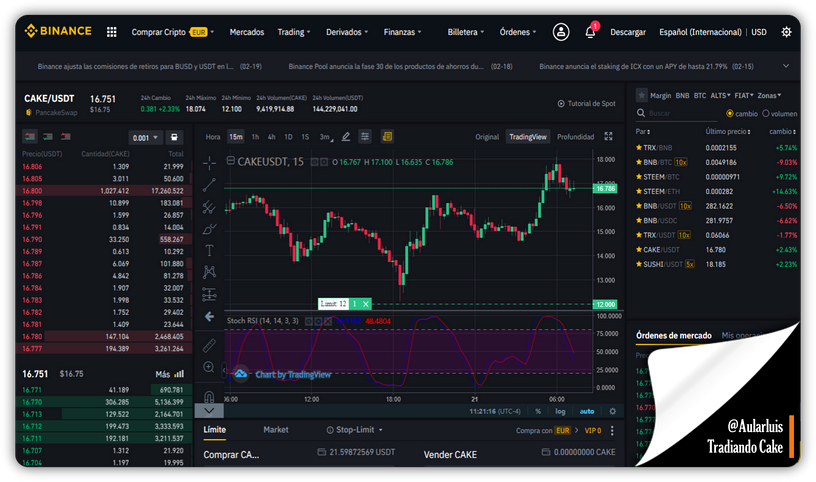Open the Derivados dropdown
Image resolution: width=816 pixels, height=482 pixels.
[347, 32]
